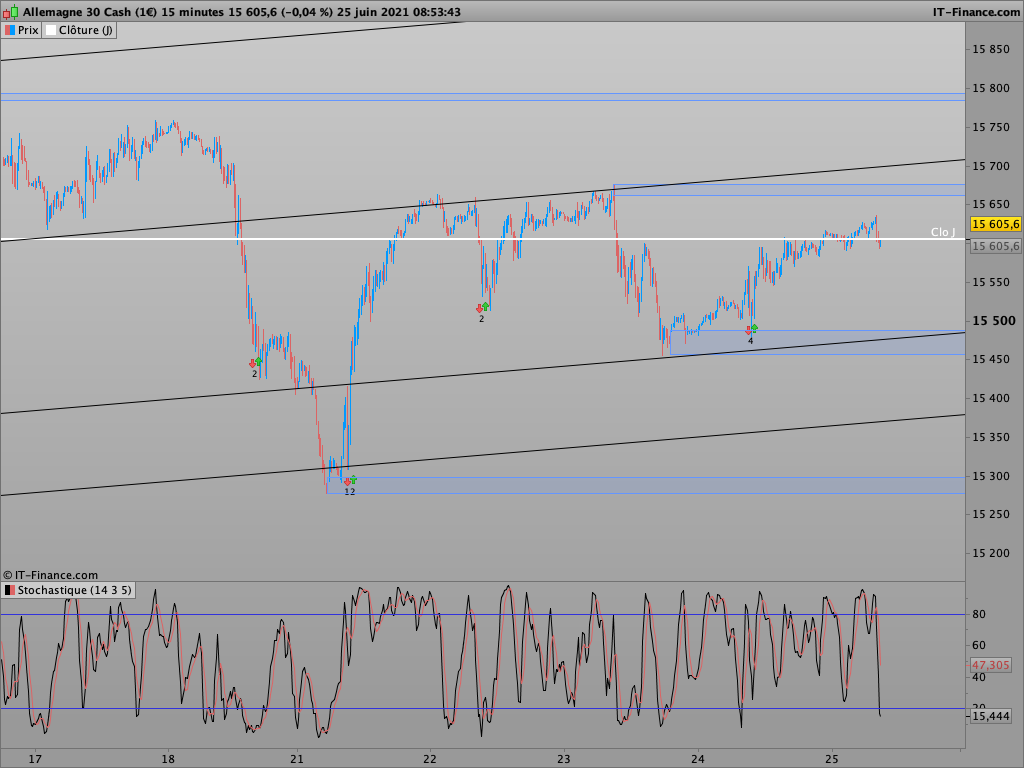
Task: Click the red 47,305 stochastic value tag
Action: click(x=991, y=665)
